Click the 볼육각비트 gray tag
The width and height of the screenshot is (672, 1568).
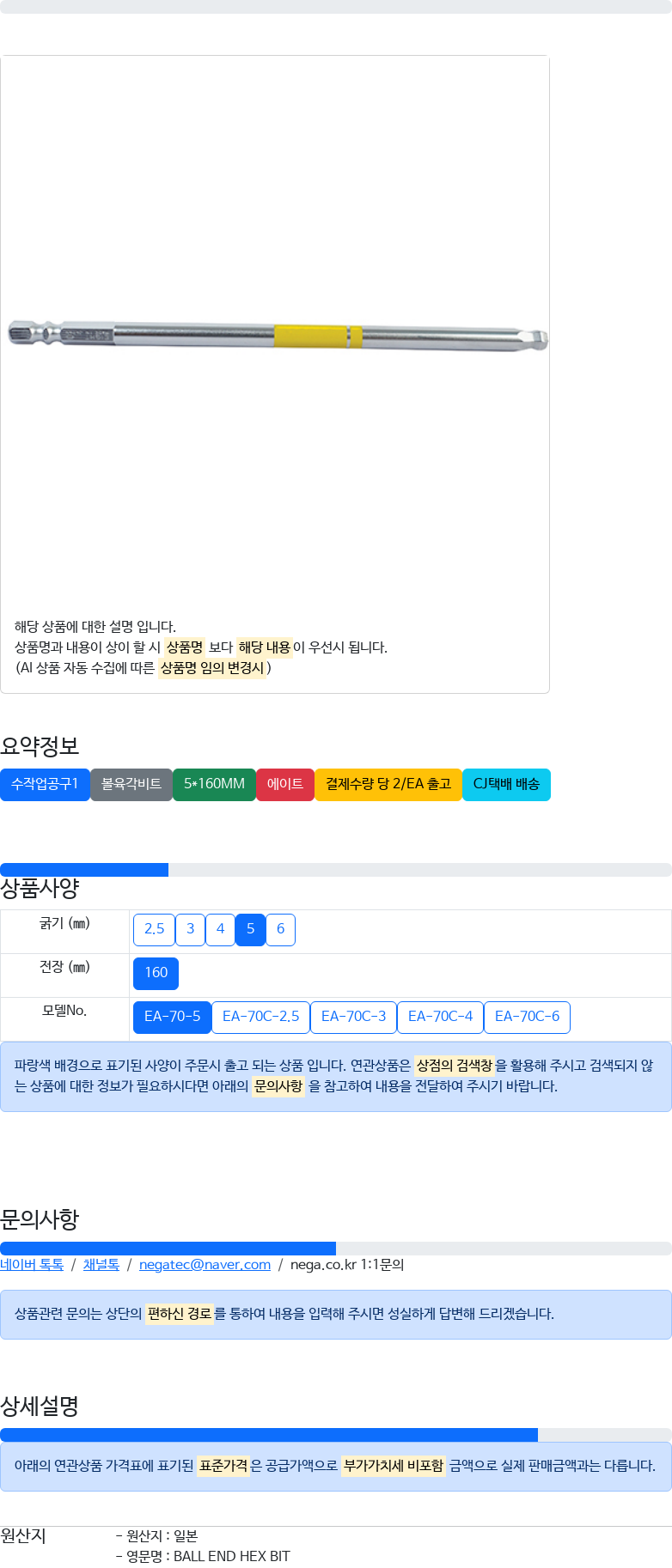coord(131,784)
